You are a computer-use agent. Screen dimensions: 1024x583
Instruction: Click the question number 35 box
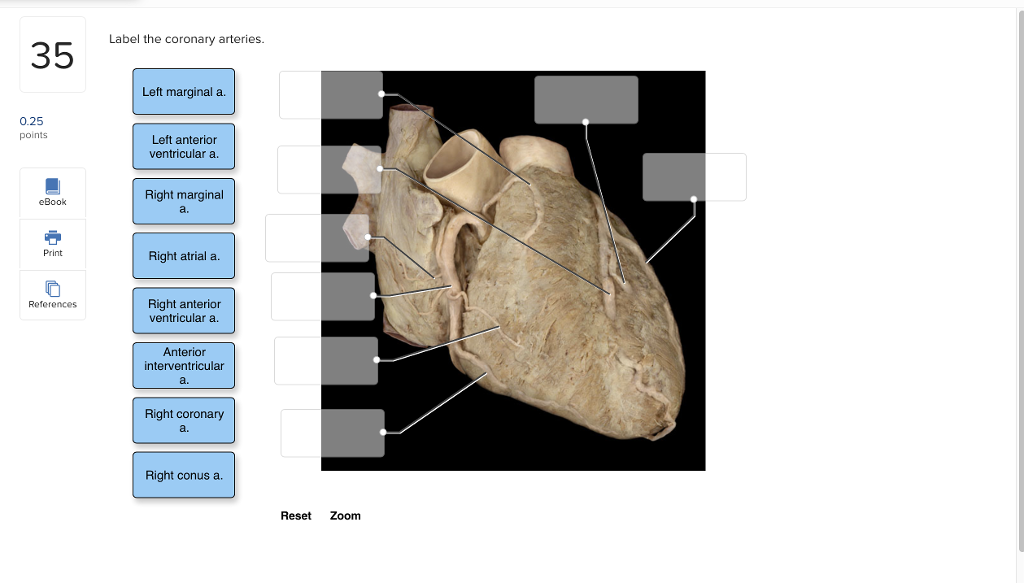coord(52,54)
